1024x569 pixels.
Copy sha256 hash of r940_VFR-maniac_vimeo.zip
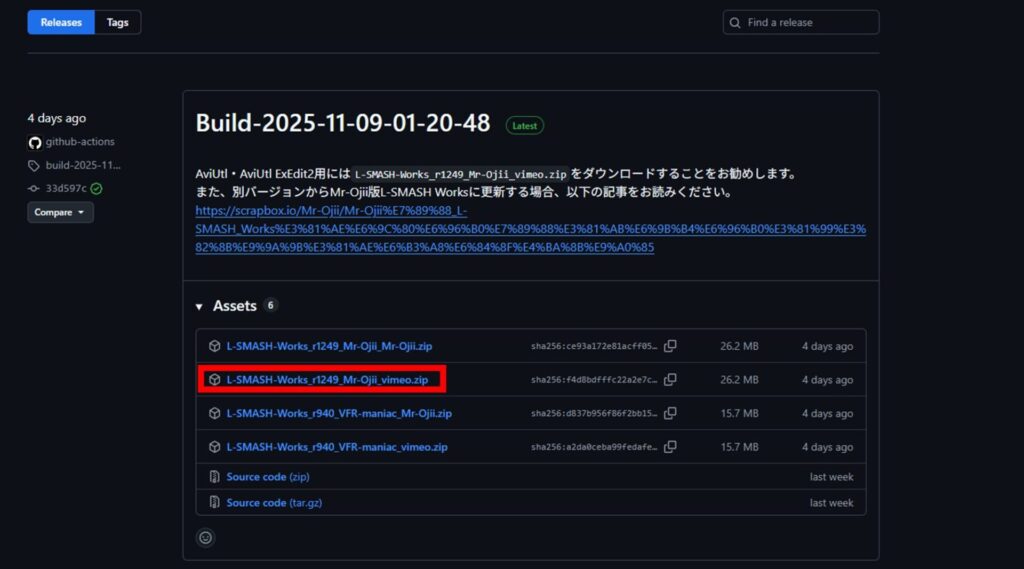click(670, 447)
